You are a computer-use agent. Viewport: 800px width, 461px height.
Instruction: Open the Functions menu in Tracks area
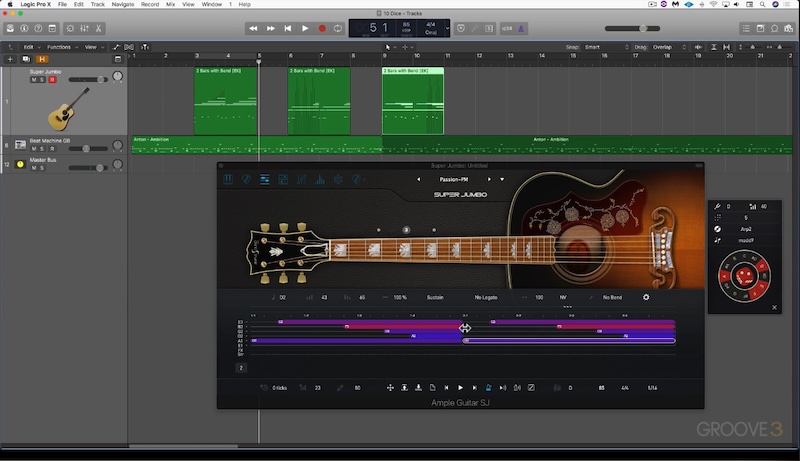pyautogui.click(x=62, y=47)
